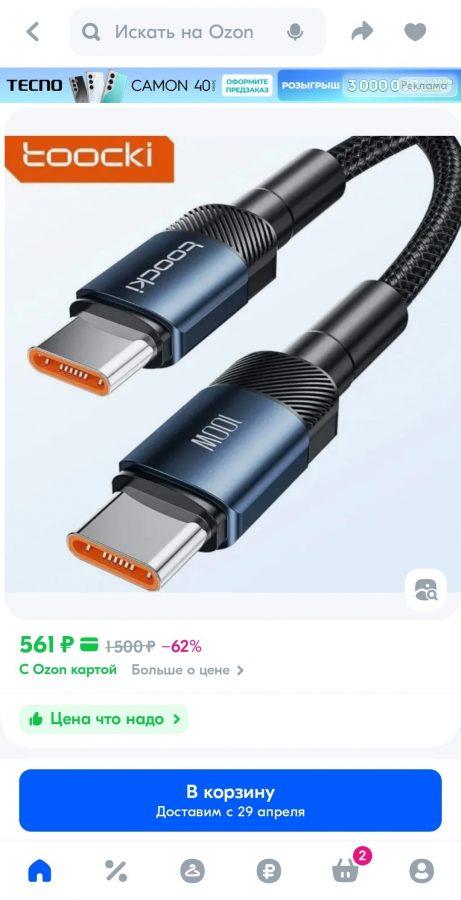Tap Оформите предзаказ in the banner
461x900 pixels.
click(247, 86)
